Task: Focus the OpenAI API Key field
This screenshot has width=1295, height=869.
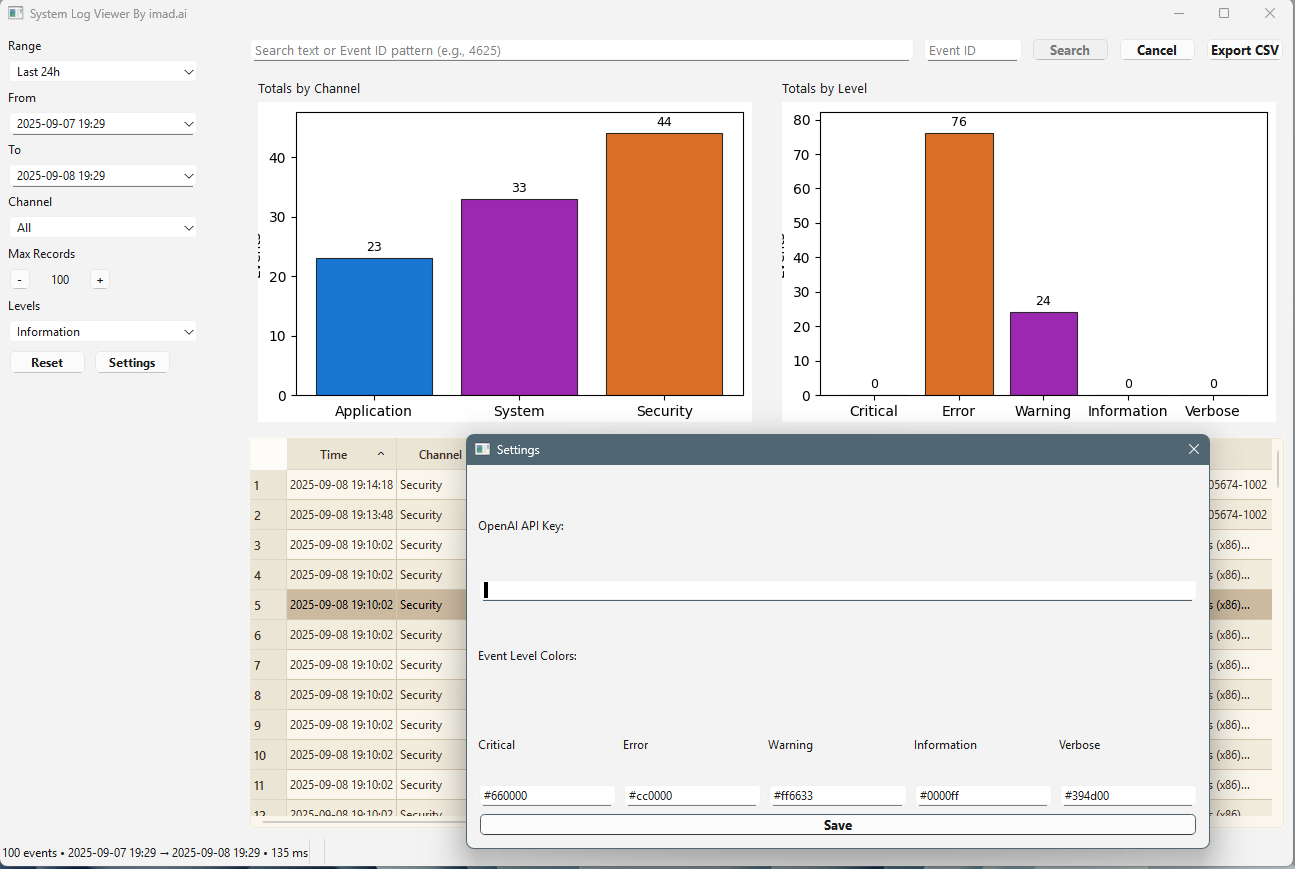Action: coord(837,591)
